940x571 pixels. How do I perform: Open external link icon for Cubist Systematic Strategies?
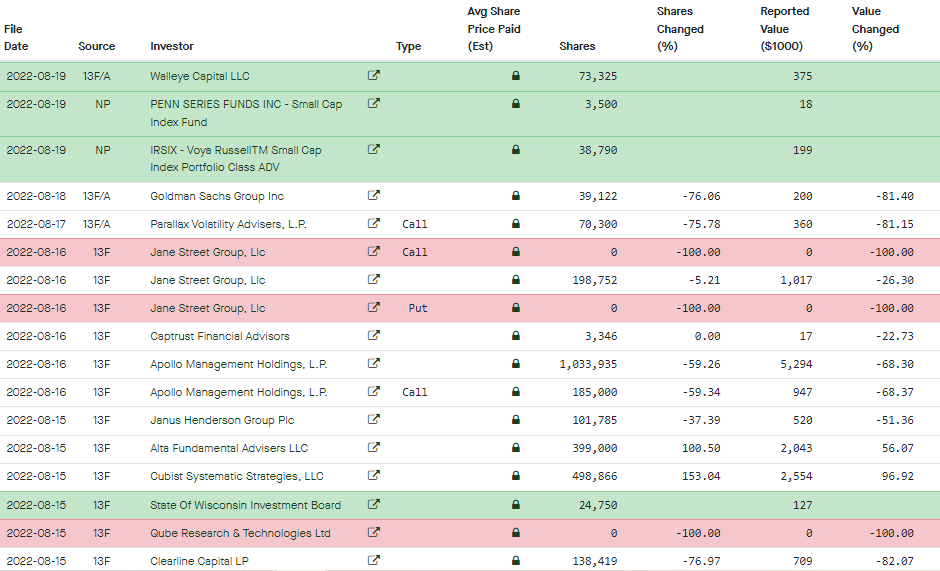[x=373, y=476]
